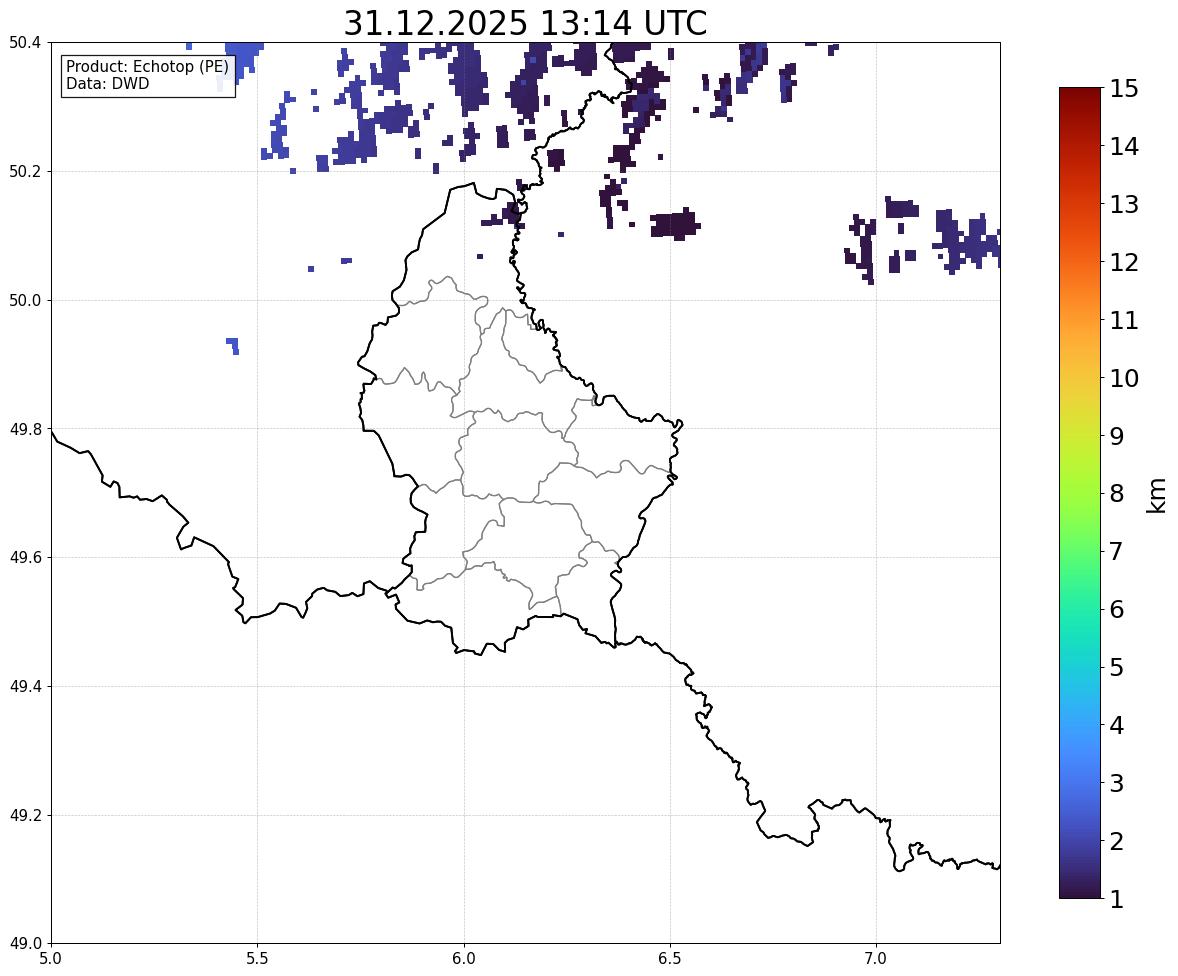This screenshot has height=976, width=1178.
Task: Click the latitude axis label '50.2'
Action: click(x=25, y=171)
